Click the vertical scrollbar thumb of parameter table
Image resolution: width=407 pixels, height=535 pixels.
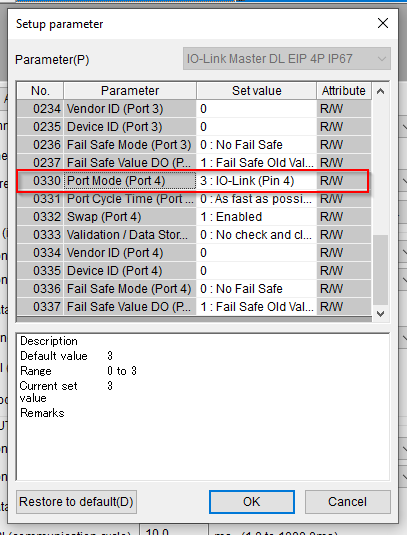click(x=380, y=270)
